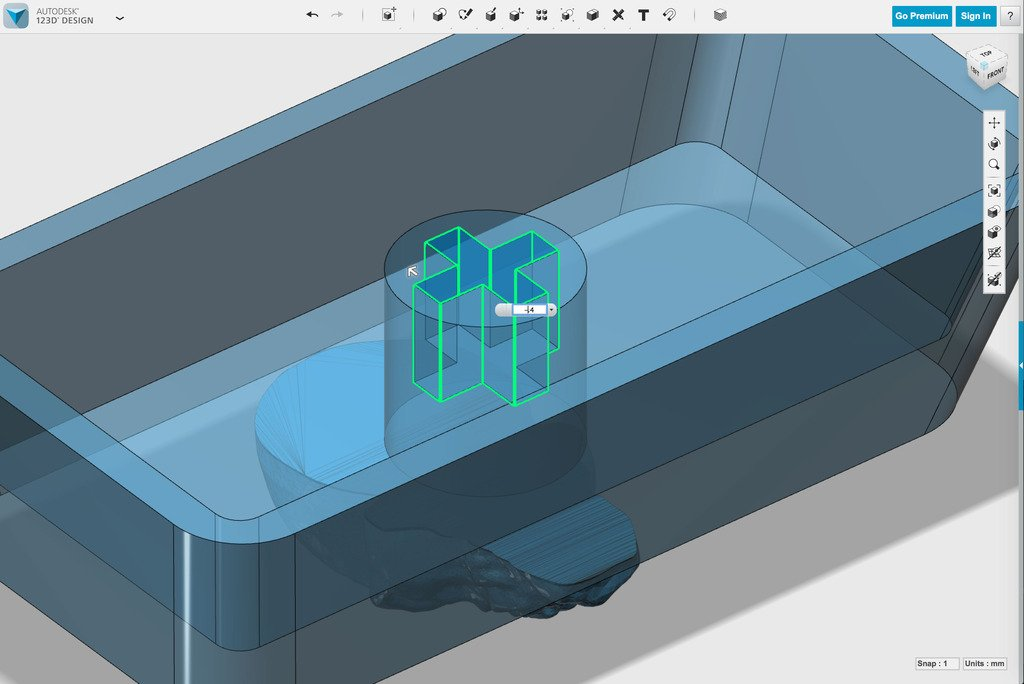Open the Pattern tool
The image size is (1024, 684).
[x=541, y=14]
